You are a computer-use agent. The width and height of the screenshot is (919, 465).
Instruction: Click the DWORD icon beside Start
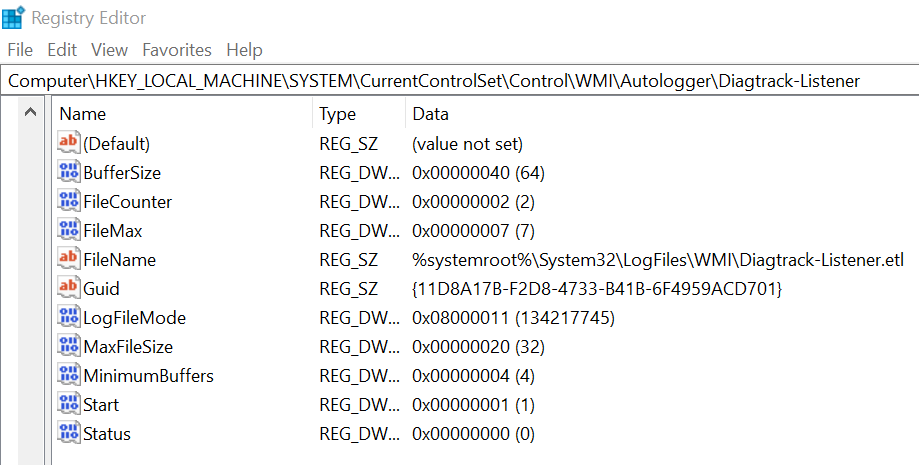69,405
